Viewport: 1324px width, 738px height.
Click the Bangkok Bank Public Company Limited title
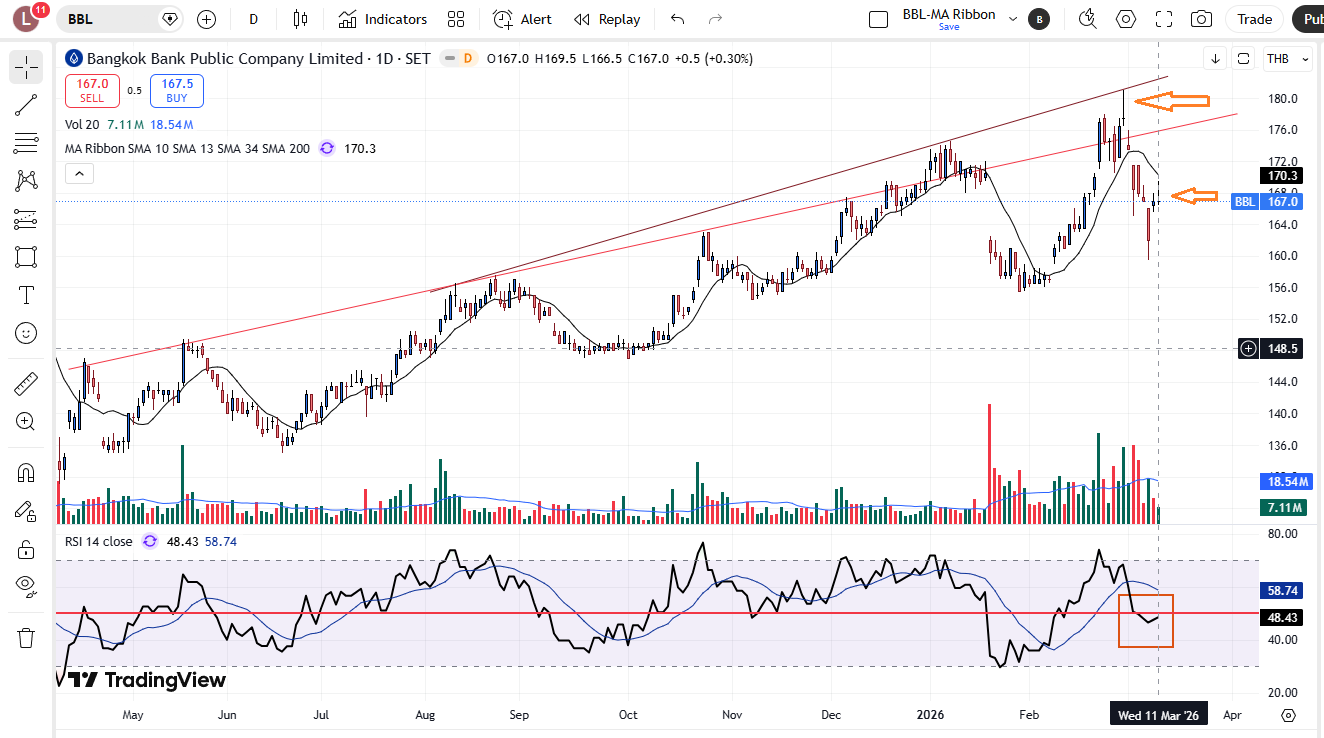pyautogui.click(x=225, y=59)
